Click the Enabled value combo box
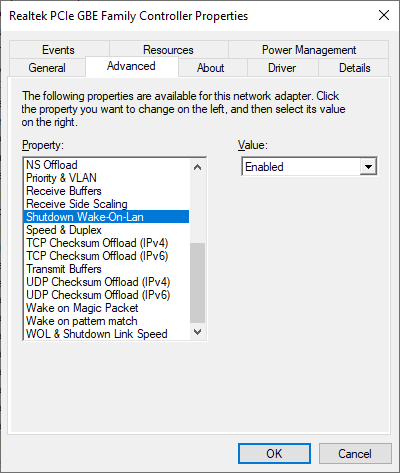 click(309, 166)
